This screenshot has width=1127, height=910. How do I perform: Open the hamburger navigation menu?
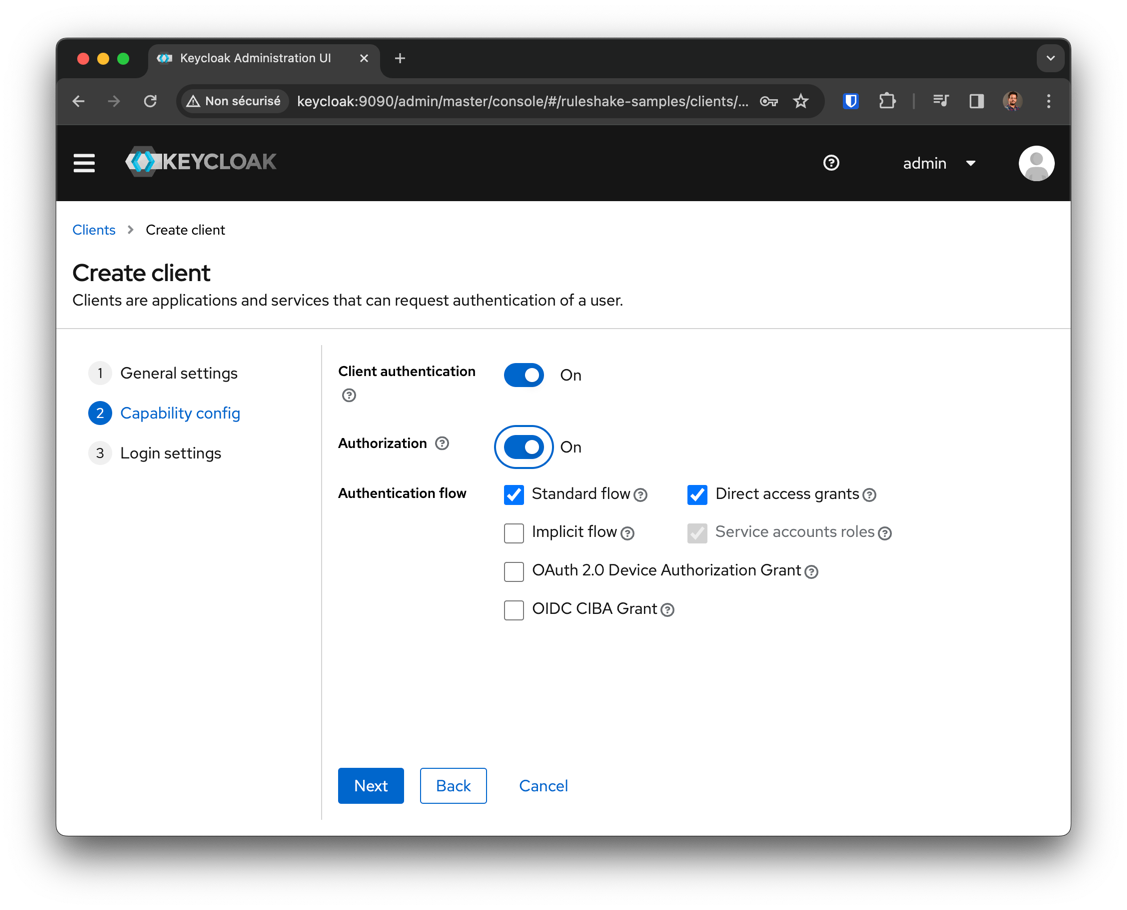(84, 163)
